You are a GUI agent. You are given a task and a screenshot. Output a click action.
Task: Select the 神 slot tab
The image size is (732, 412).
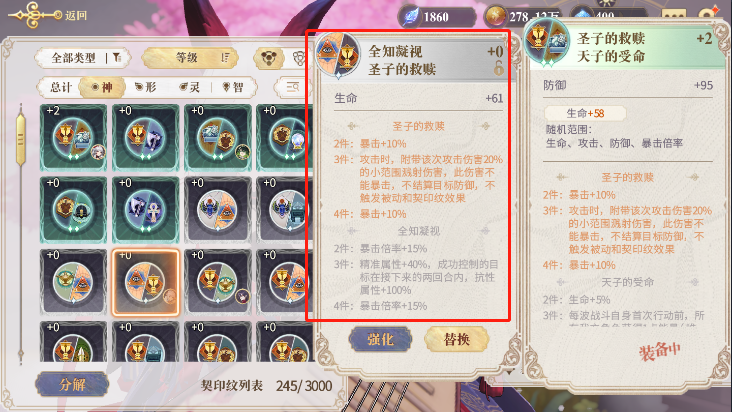click(102, 87)
